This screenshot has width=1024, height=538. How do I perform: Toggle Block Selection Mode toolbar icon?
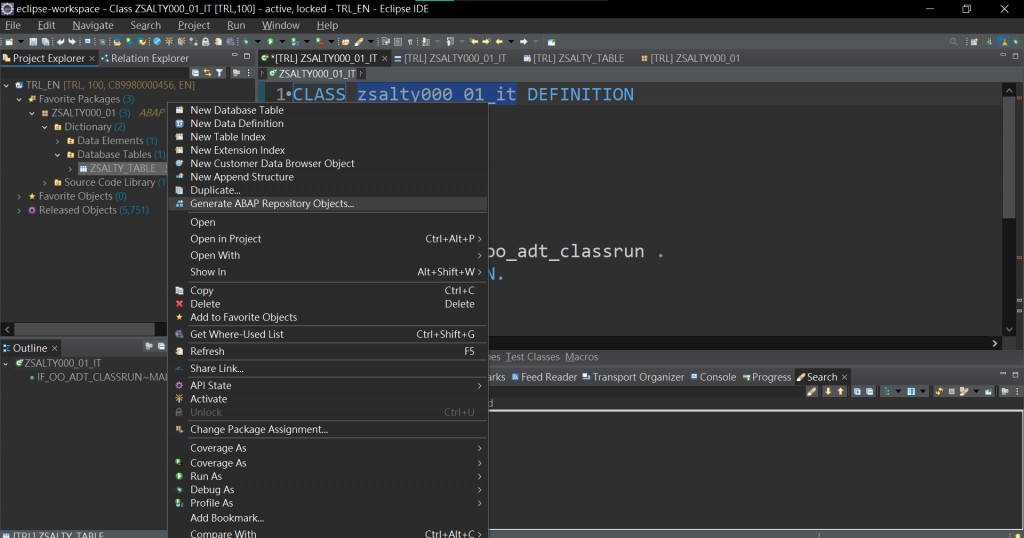coord(398,42)
